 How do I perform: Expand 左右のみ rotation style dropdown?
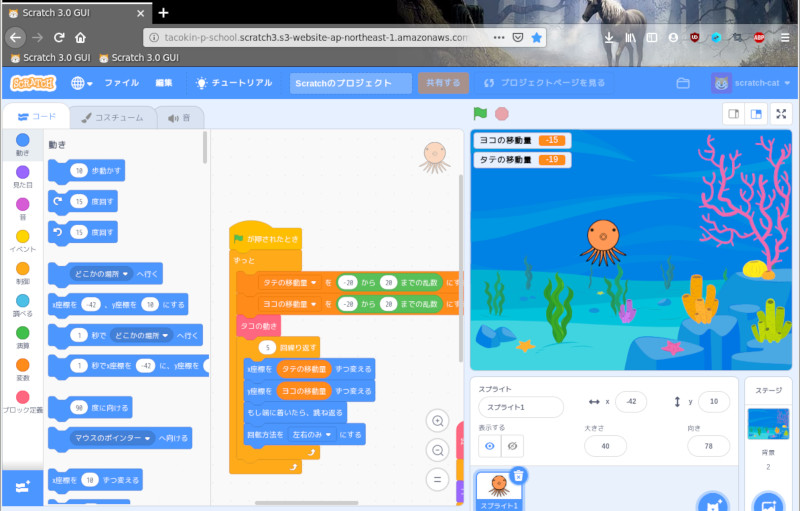tap(311, 435)
